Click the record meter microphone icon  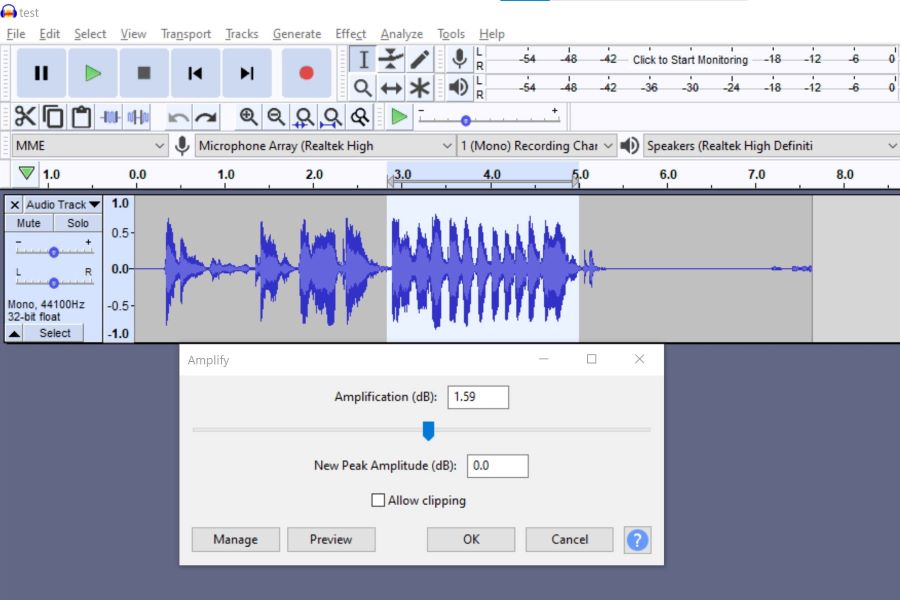coord(459,59)
